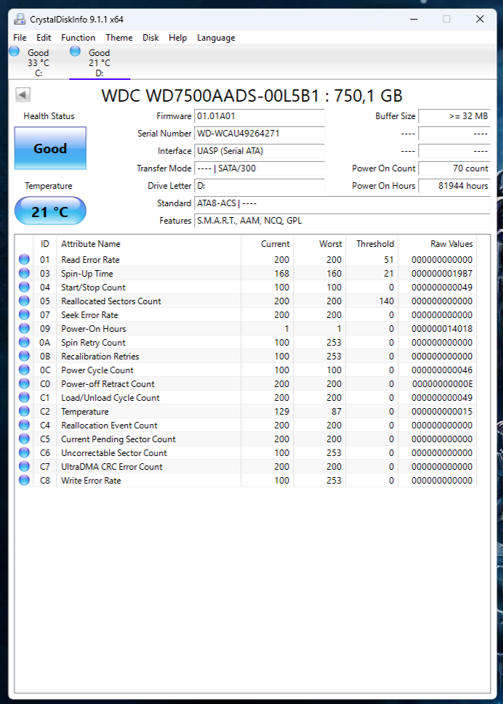Click the status icon for Power-off Retract Count
This screenshot has height=704, width=503.
tap(24, 383)
